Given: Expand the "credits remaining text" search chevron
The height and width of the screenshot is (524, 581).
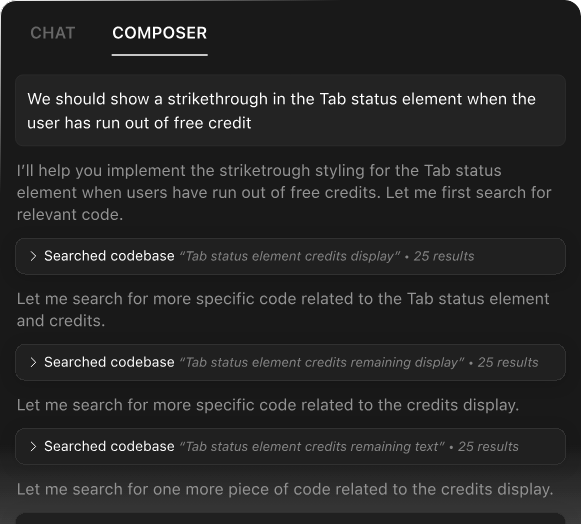Looking at the screenshot, I should (33, 446).
